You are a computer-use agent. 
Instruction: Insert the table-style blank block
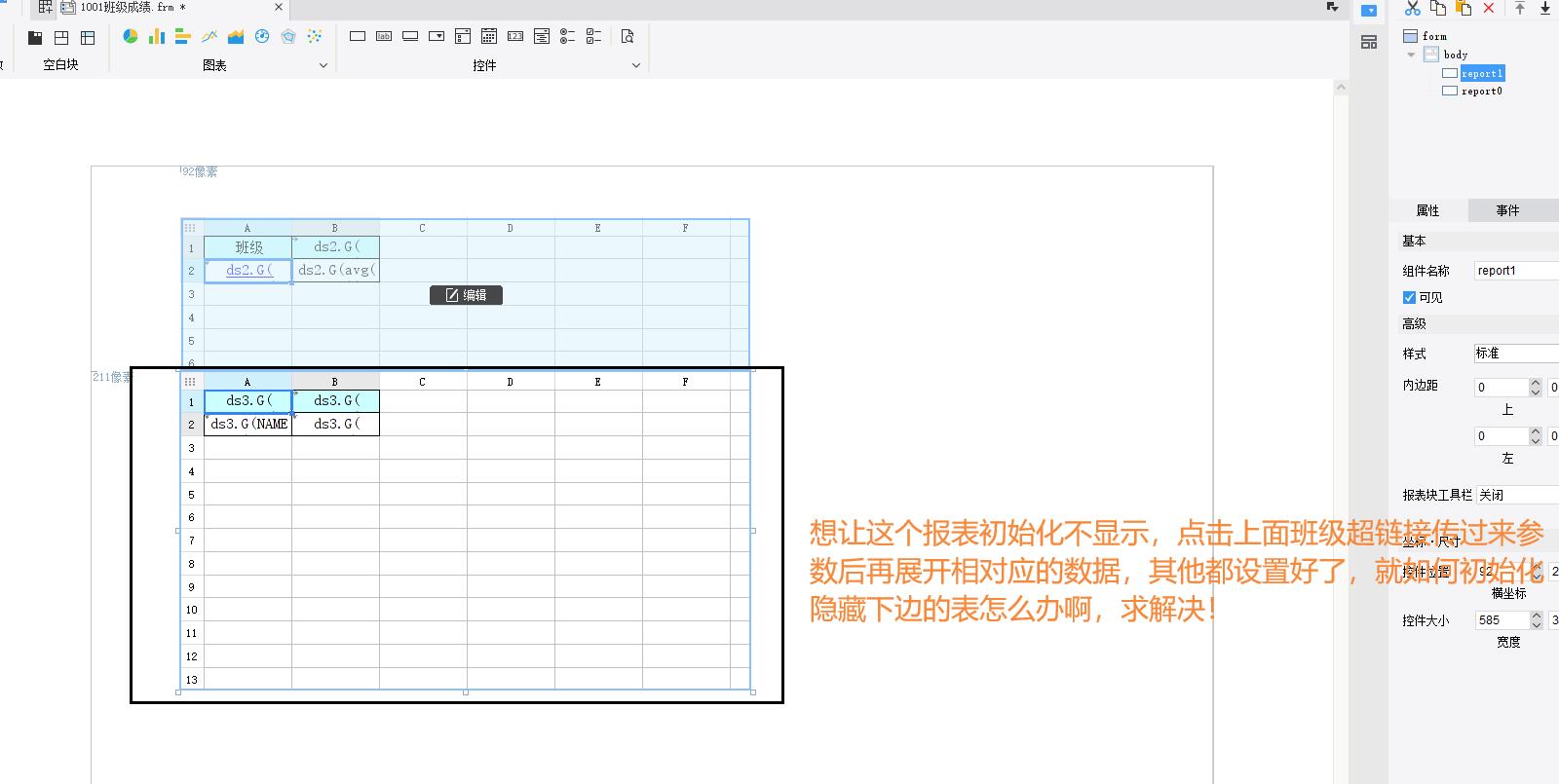(x=88, y=38)
